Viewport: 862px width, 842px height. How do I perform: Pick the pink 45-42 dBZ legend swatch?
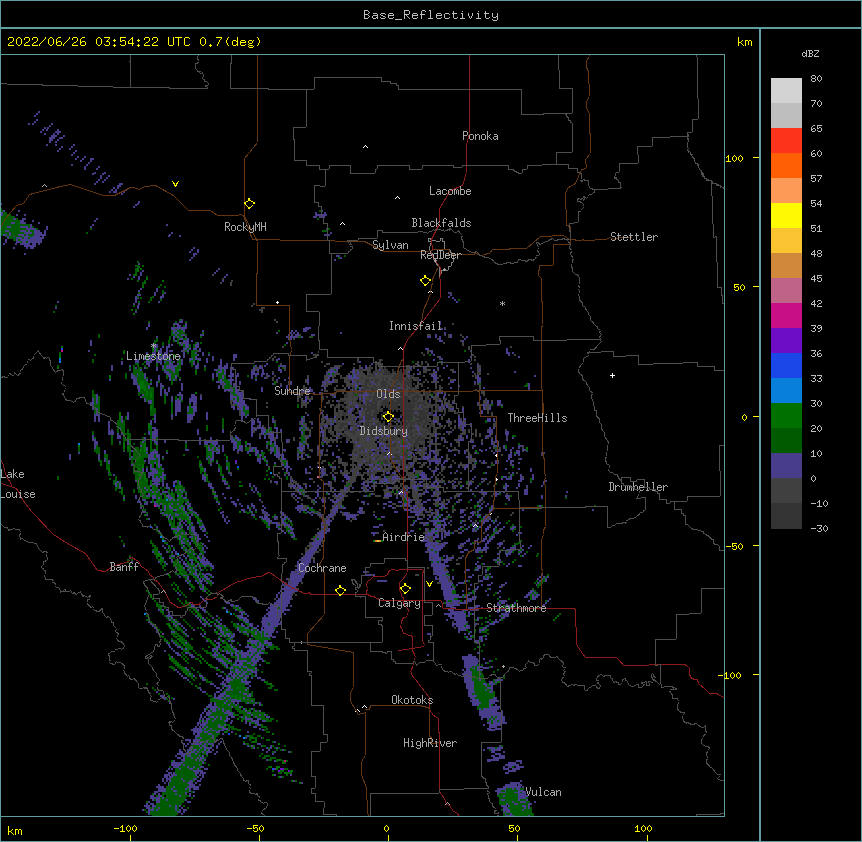coord(786,290)
